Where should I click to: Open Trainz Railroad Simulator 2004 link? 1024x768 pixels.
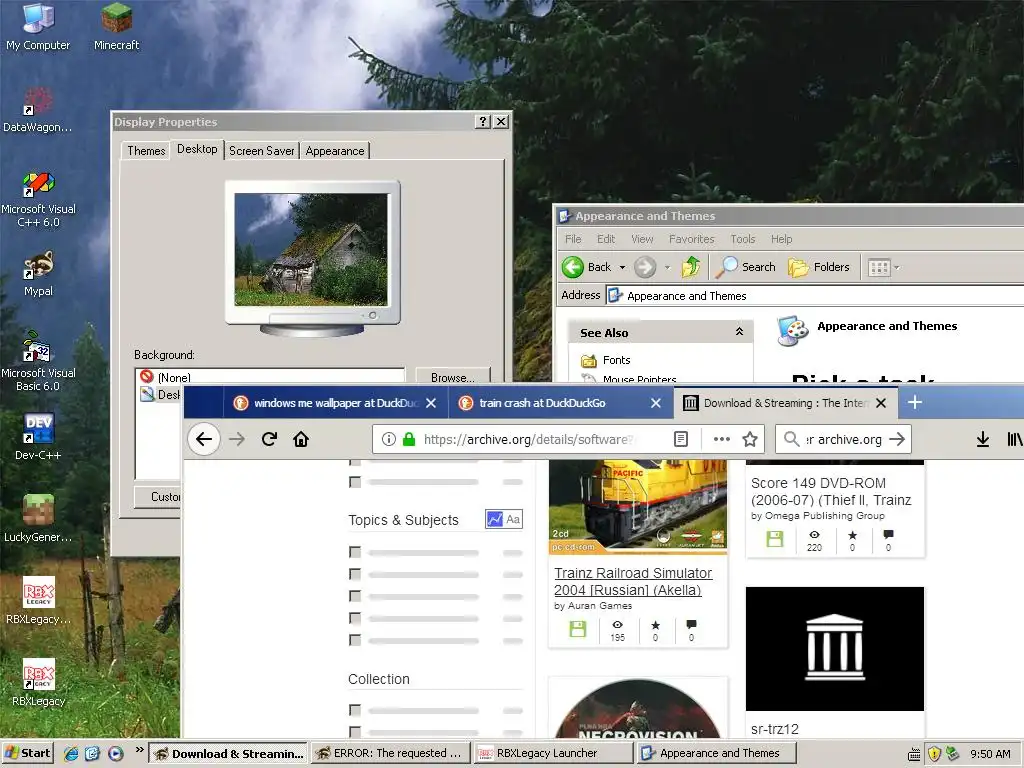(633, 581)
